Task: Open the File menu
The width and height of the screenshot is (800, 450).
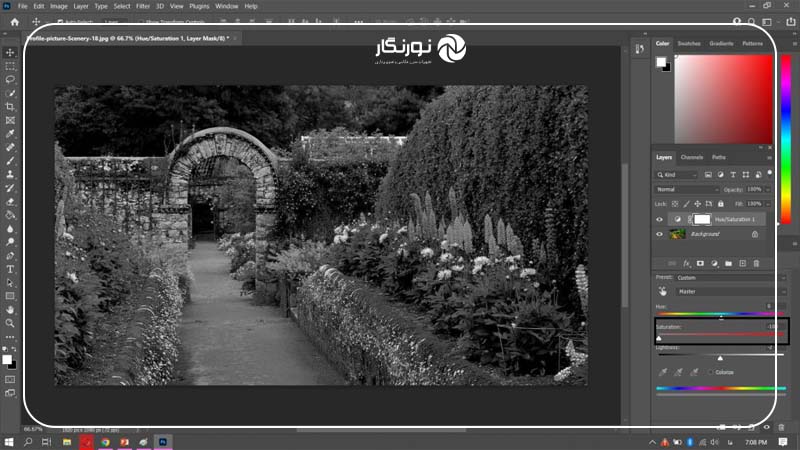Action: coord(22,6)
